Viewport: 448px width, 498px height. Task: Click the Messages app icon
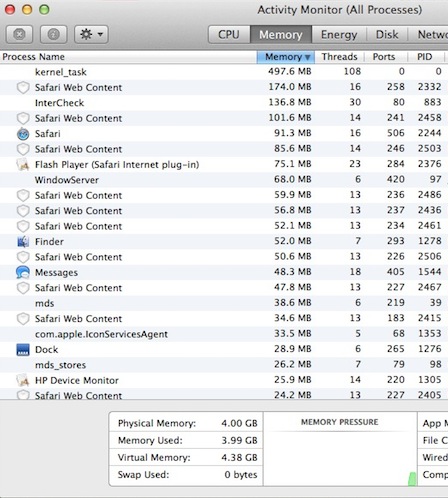click(x=23, y=272)
